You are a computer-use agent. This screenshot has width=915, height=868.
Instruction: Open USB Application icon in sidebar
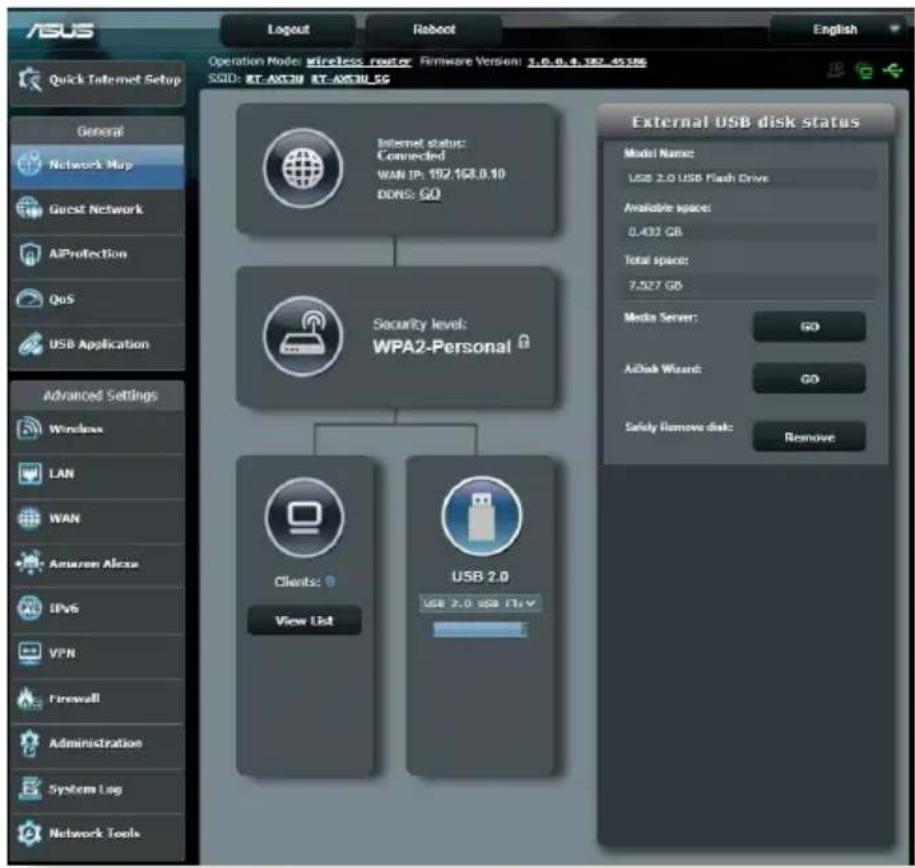click(x=29, y=344)
